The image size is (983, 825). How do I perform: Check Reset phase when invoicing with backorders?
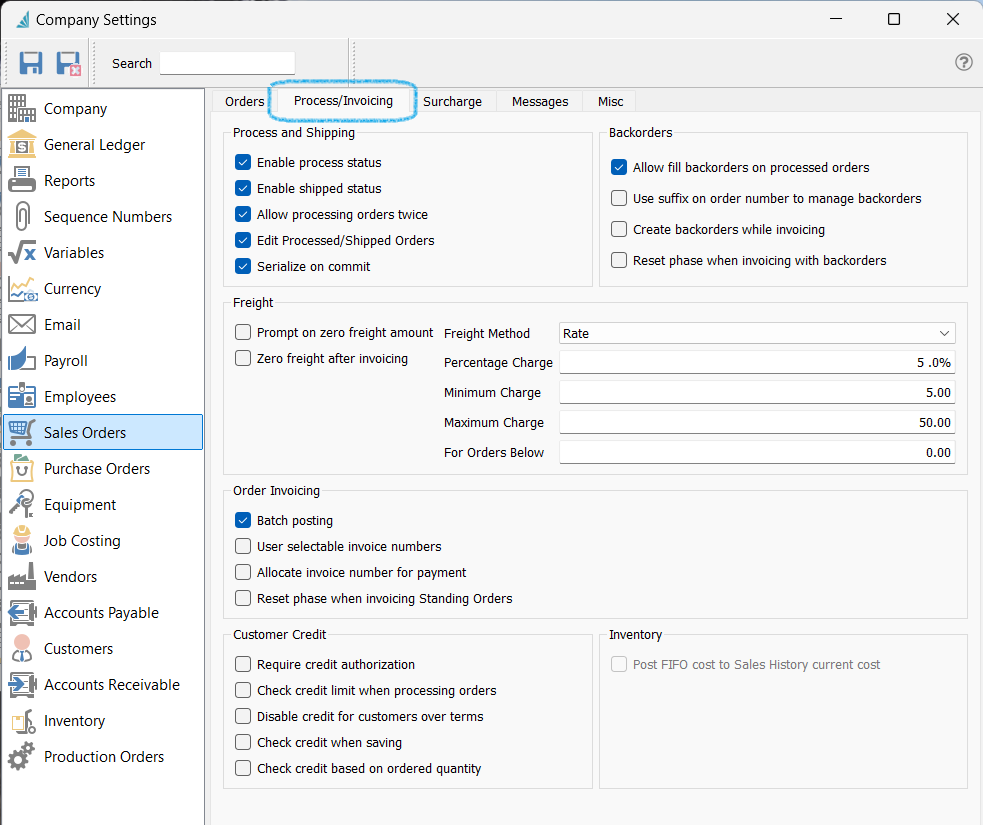point(619,260)
